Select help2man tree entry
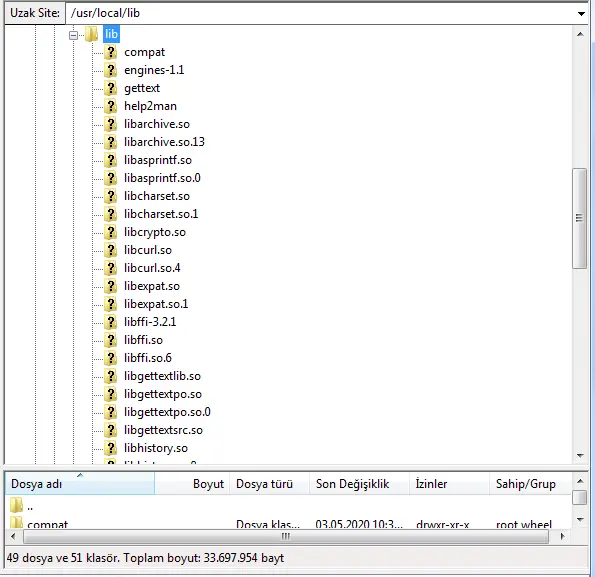The height and width of the screenshot is (577, 595). pos(150,106)
